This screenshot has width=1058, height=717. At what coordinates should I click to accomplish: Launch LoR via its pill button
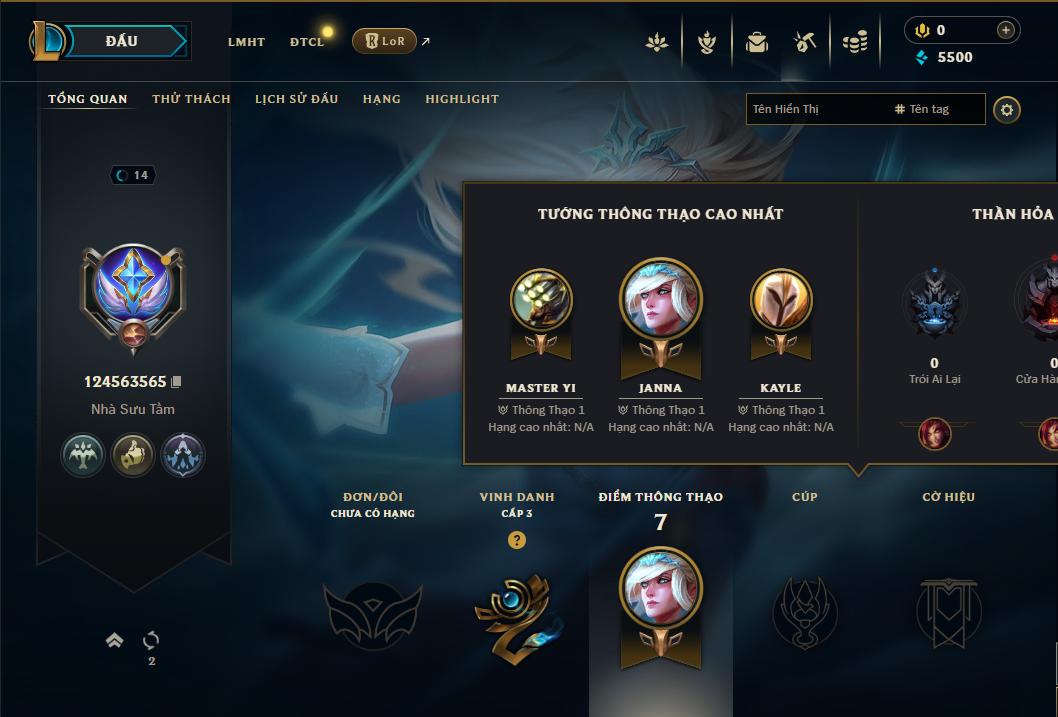[384, 41]
